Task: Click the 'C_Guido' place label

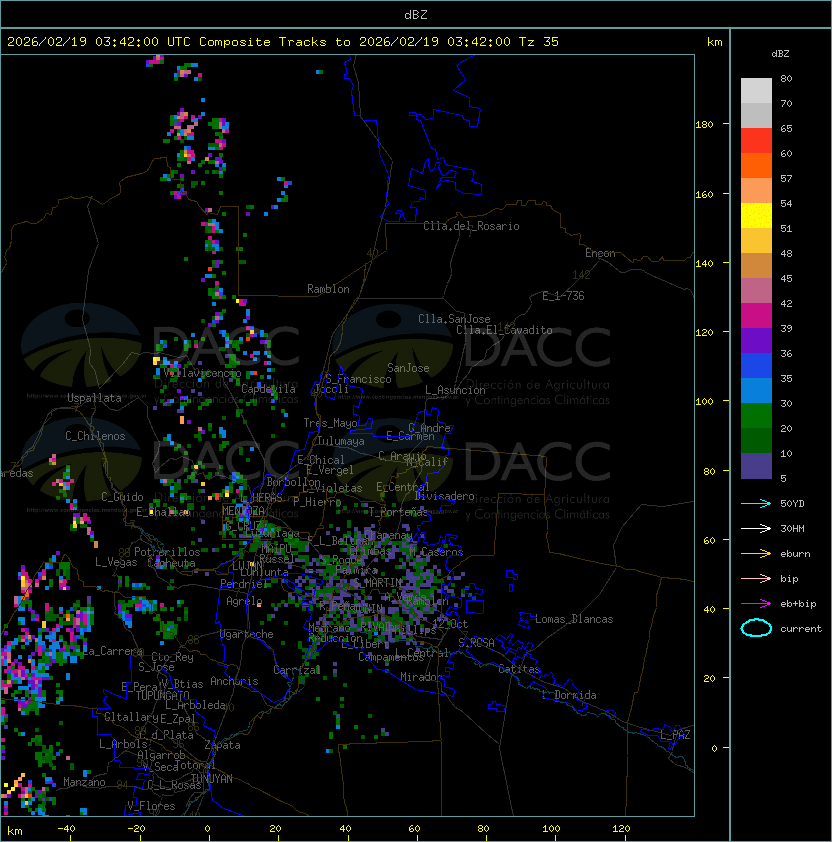Action: click(x=122, y=497)
